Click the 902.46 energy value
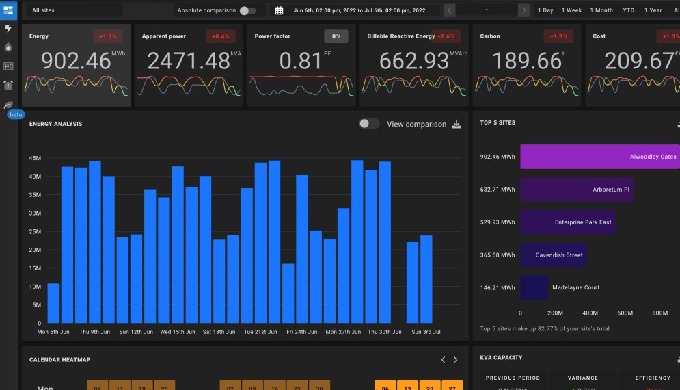The image size is (680, 390). [x=76, y=61]
